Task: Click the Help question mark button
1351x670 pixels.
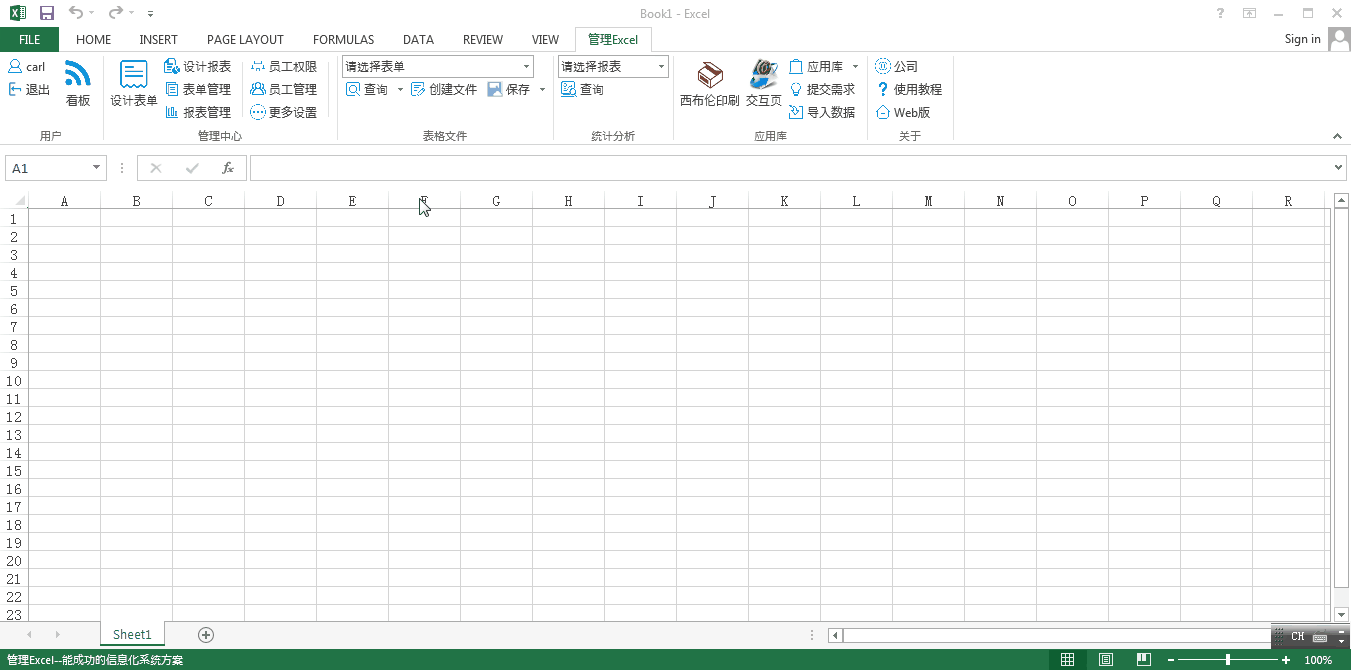Action: pyautogui.click(x=1220, y=13)
